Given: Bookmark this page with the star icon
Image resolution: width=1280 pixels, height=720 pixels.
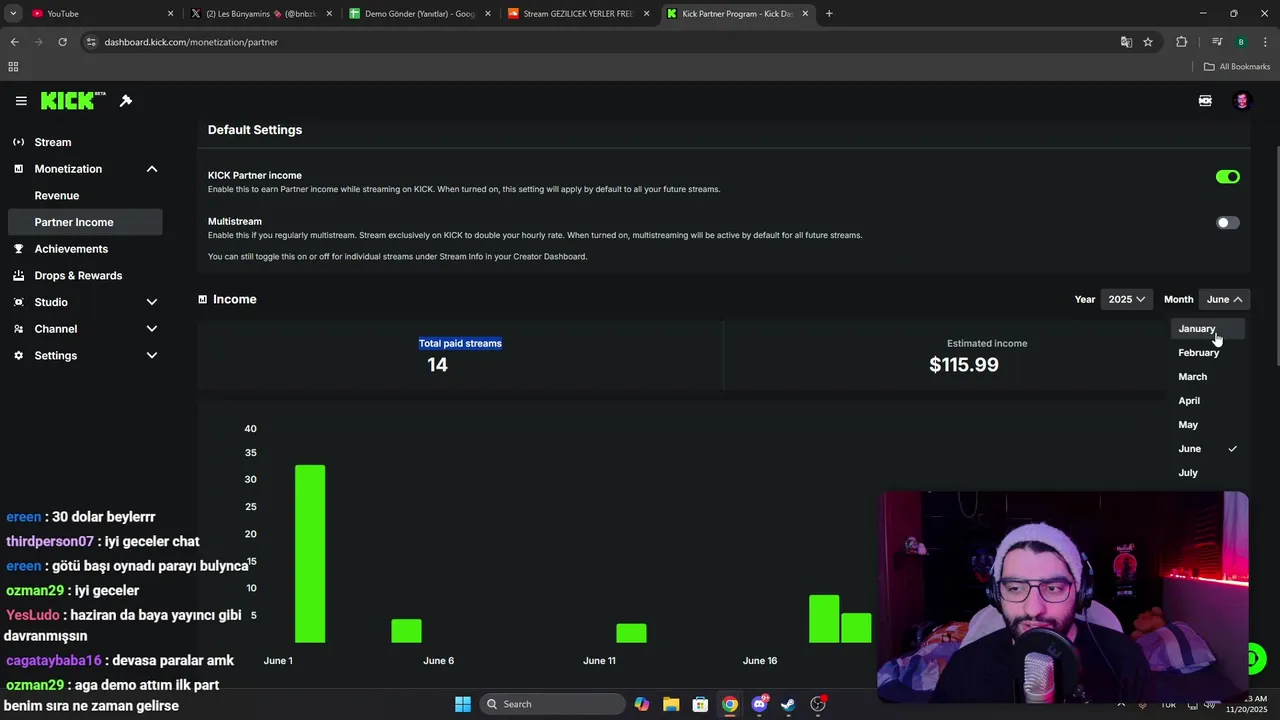Looking at the screenshot, I should (x=1148, y=42).
